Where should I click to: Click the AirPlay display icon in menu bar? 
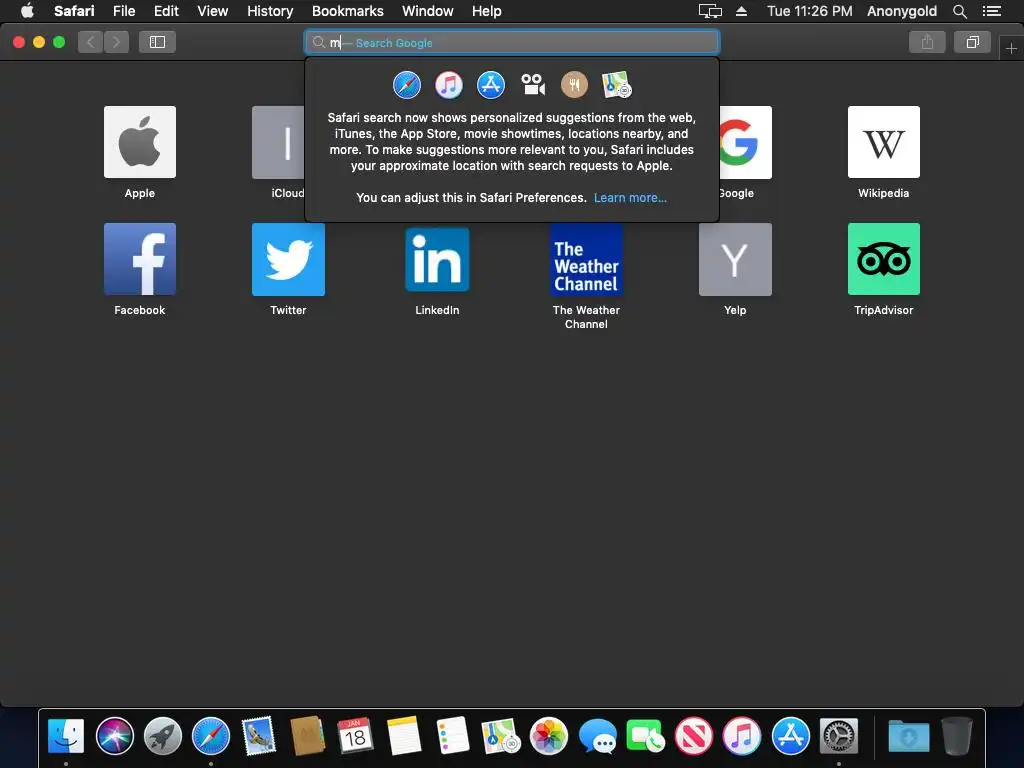click(x=710, y=11)
